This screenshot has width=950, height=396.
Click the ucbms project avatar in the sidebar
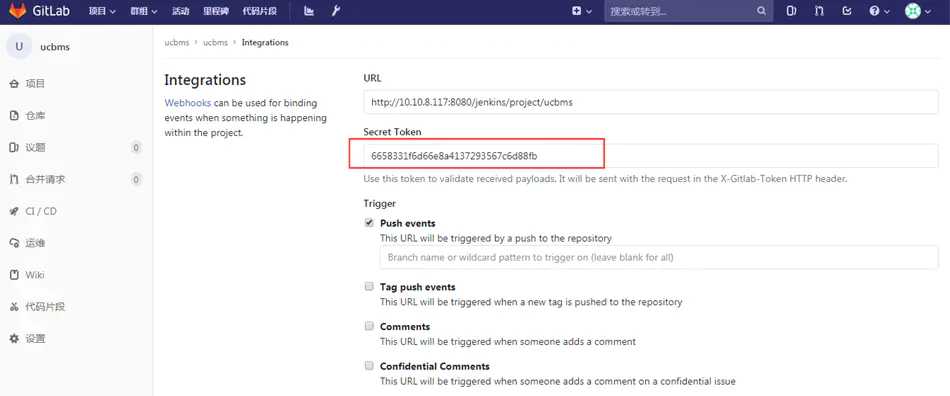point(19,47)
